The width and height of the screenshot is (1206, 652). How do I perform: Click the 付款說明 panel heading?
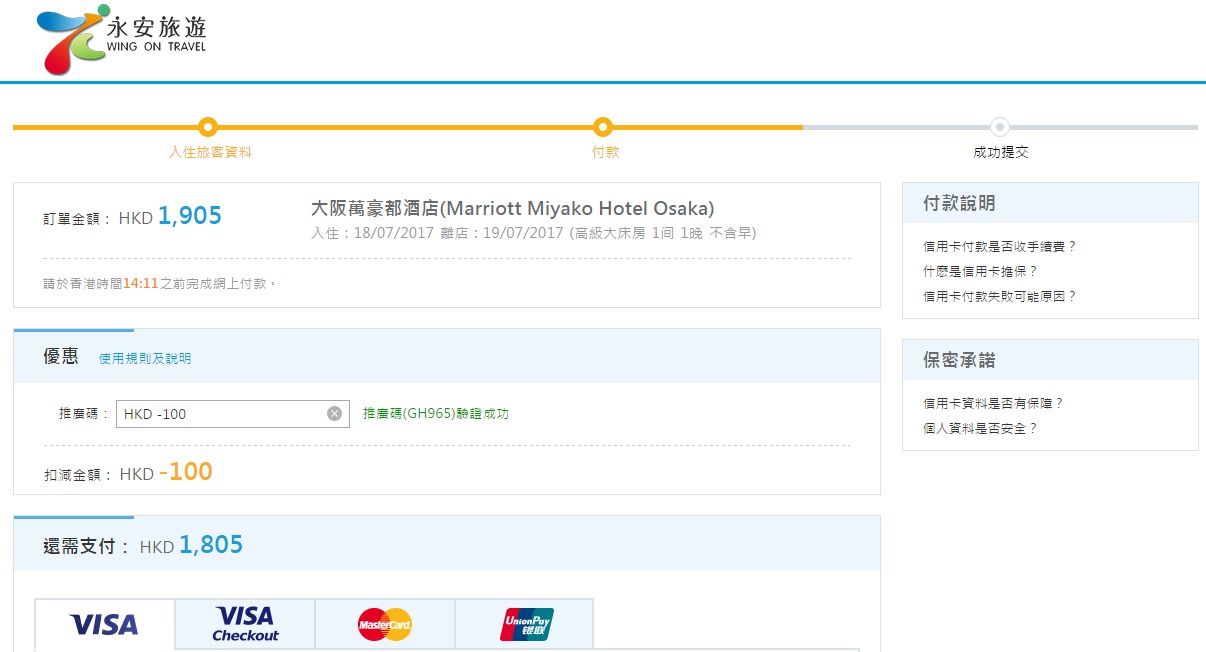[959, 203]
